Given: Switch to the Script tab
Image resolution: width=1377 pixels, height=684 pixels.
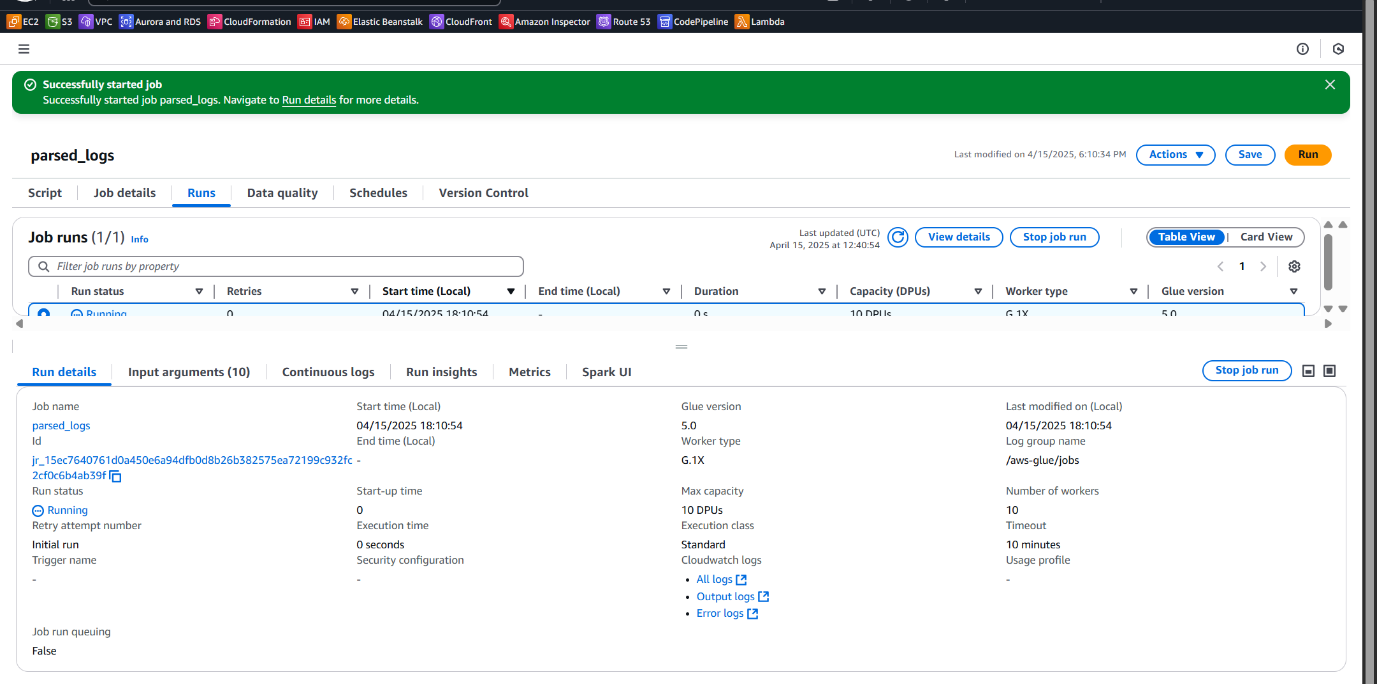Looking at the screenshot, I should 45,193.
